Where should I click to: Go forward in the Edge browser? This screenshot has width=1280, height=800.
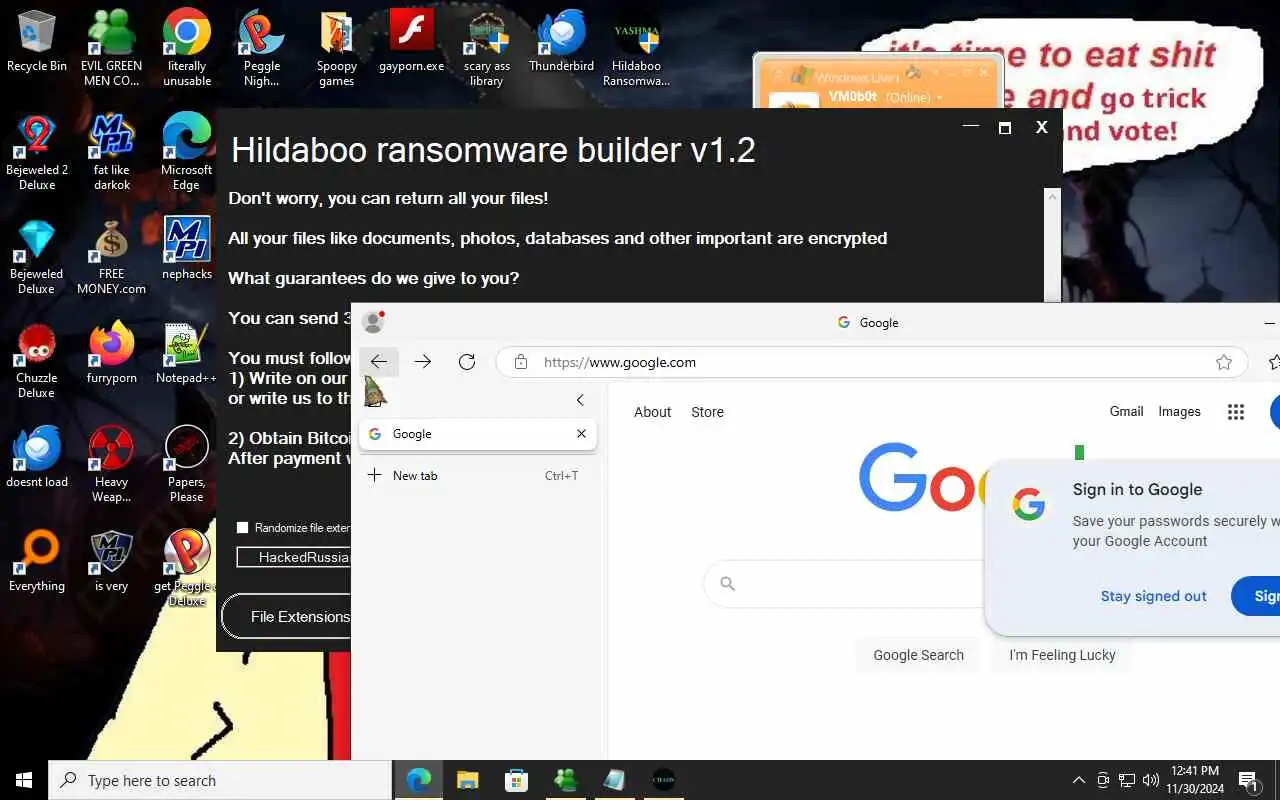coord(423,362)
